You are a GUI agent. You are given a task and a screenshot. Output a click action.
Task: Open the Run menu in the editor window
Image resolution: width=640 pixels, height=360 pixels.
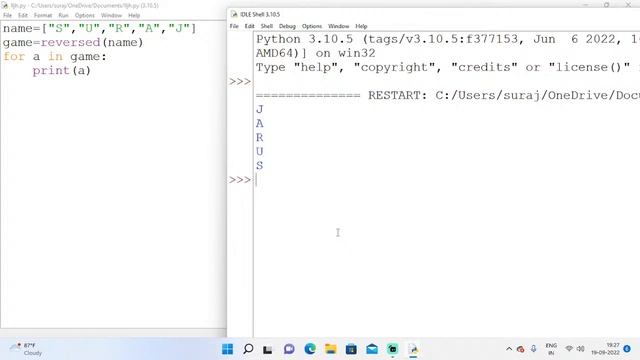coord(63,16)
